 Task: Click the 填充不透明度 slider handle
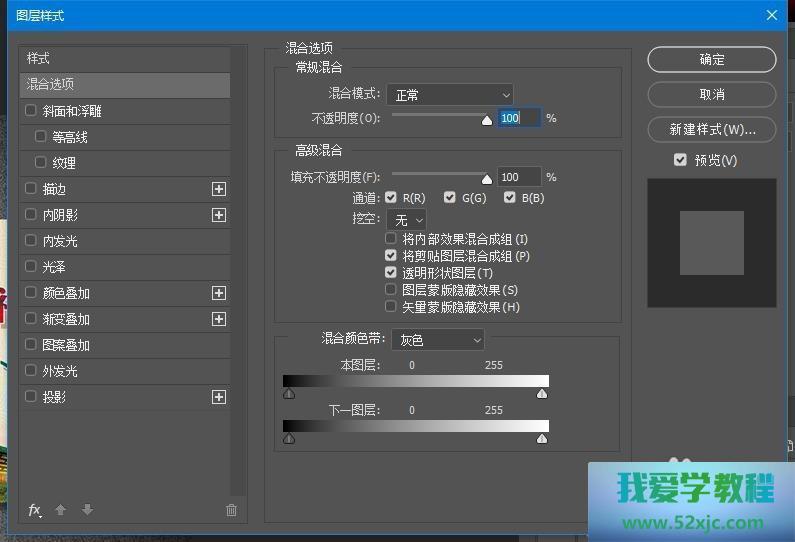(x=487, y=179)
